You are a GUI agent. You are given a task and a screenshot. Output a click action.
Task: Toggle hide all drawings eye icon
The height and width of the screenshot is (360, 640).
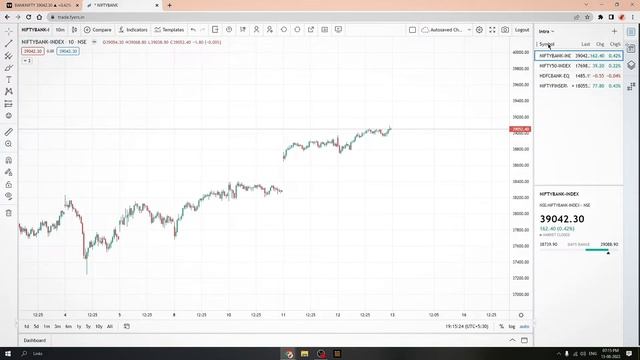(x=9, y=196)
